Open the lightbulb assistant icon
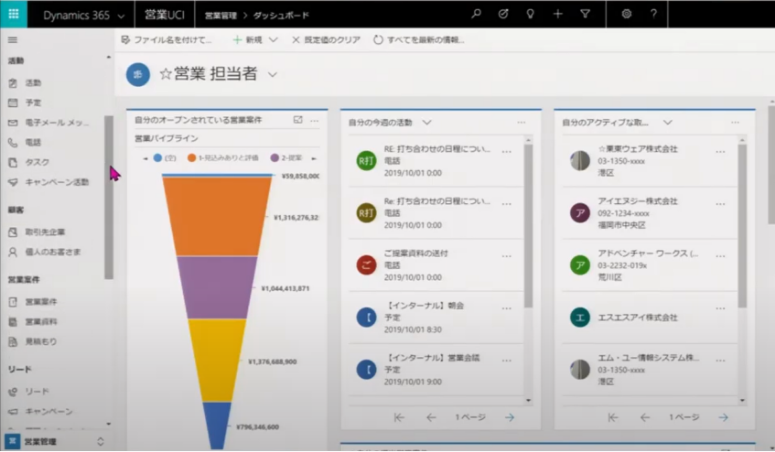Image resolution: width=775 pixels, height=452 pixels. [530, 14]
